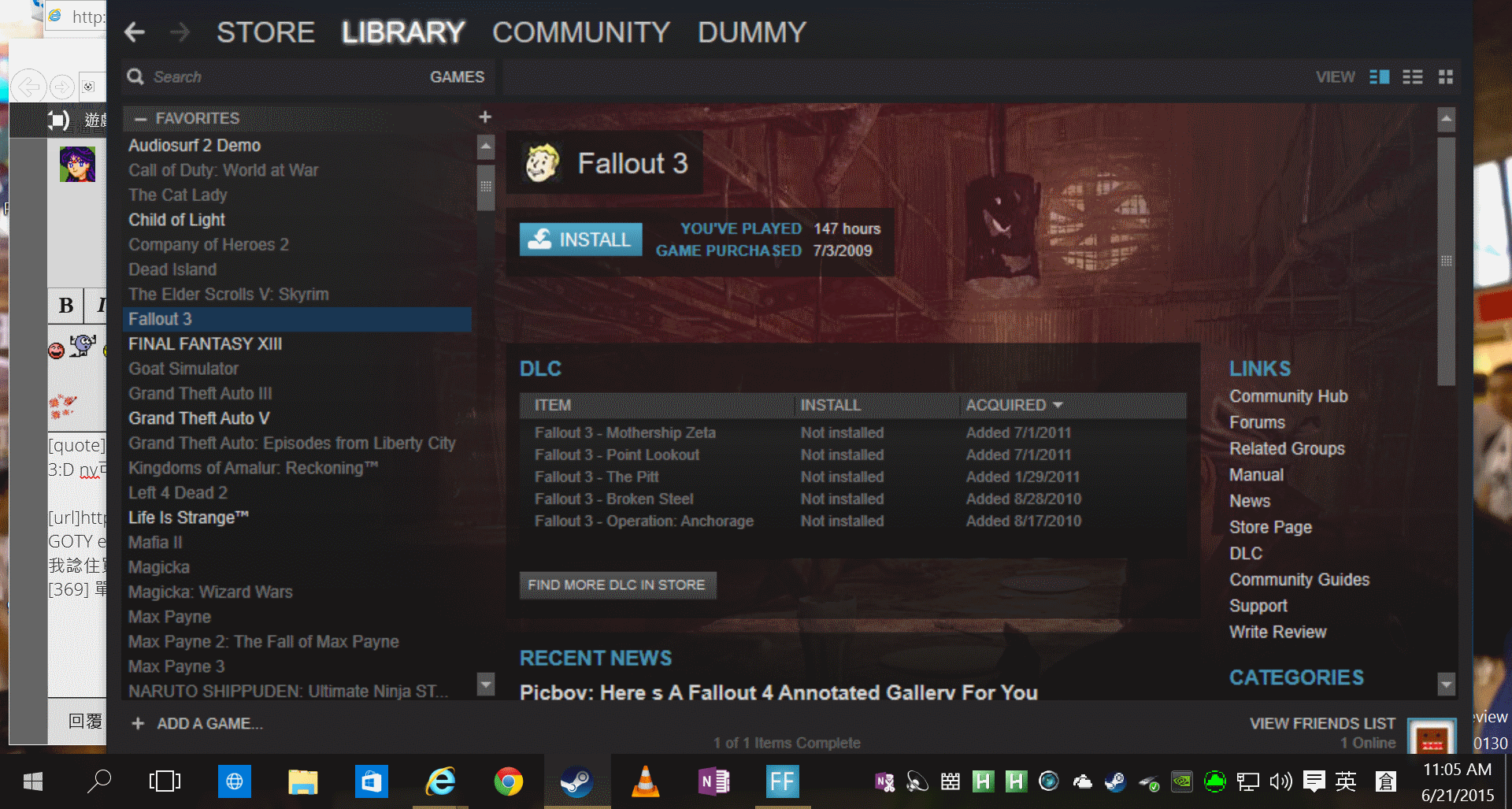This screenshot has width=1512, height=809.
Task: Switch to list view icon
Action: [1412, 77]
